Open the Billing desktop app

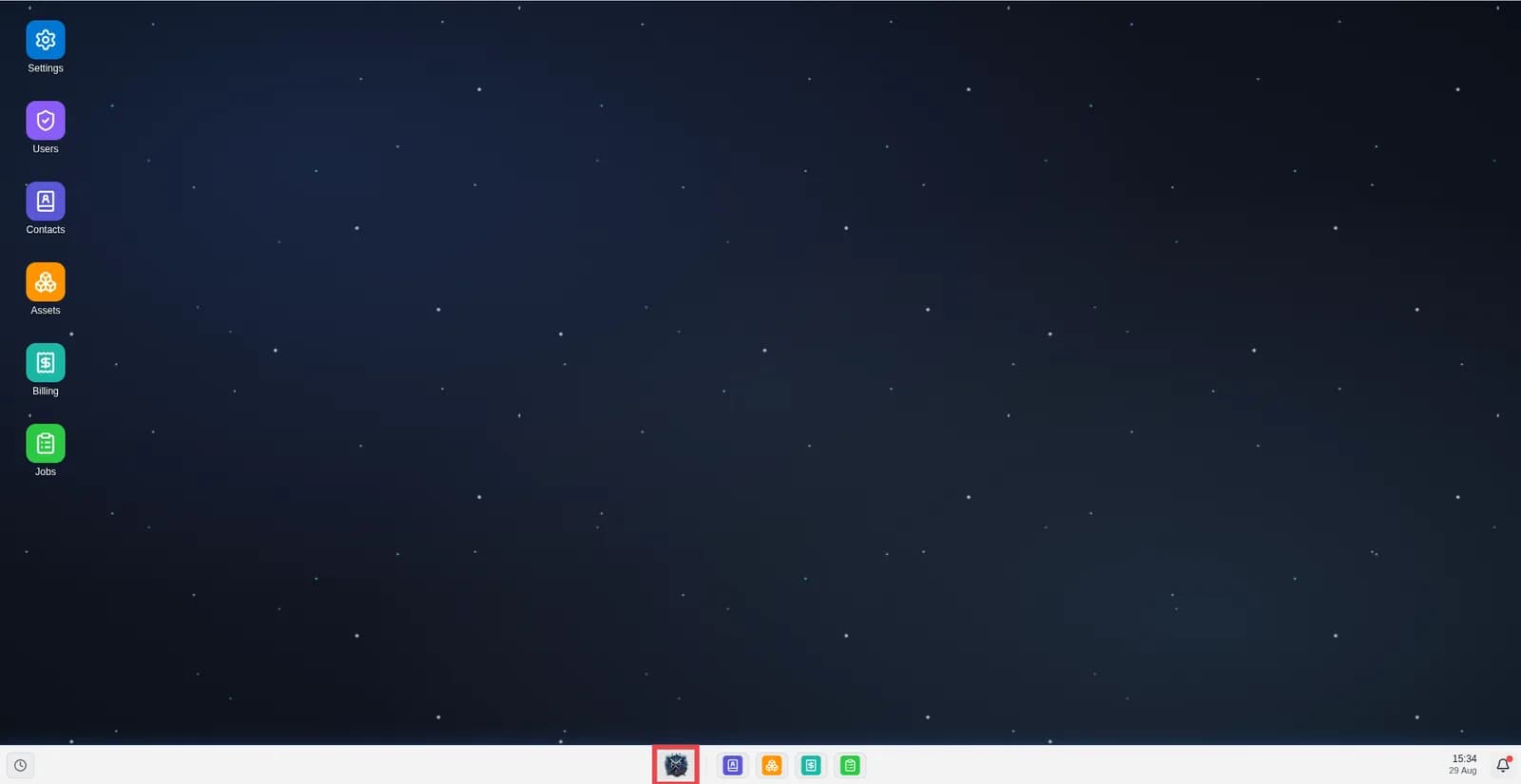click(46, 363)
